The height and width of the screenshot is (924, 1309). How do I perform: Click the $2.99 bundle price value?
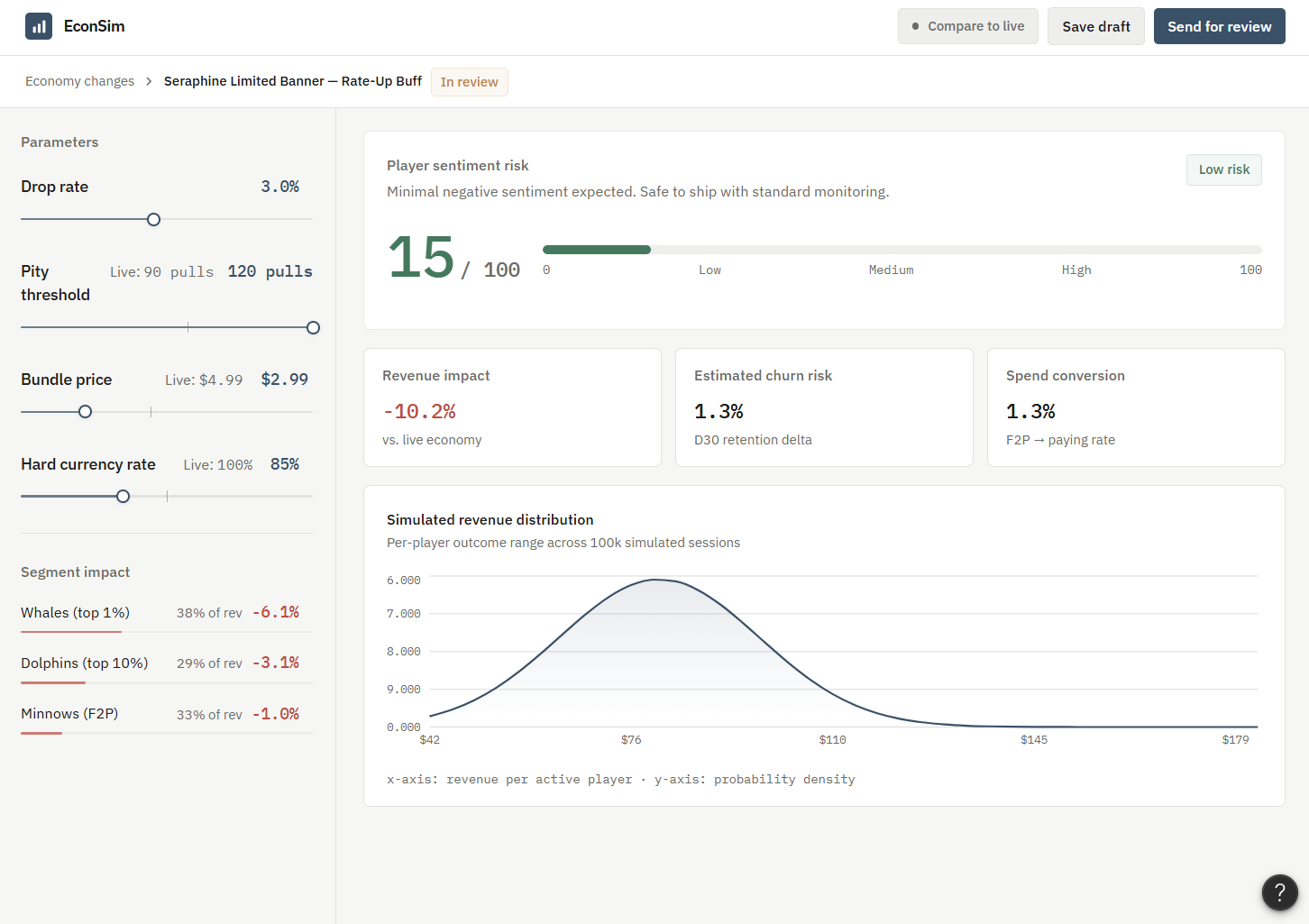(x=285, y=380)
